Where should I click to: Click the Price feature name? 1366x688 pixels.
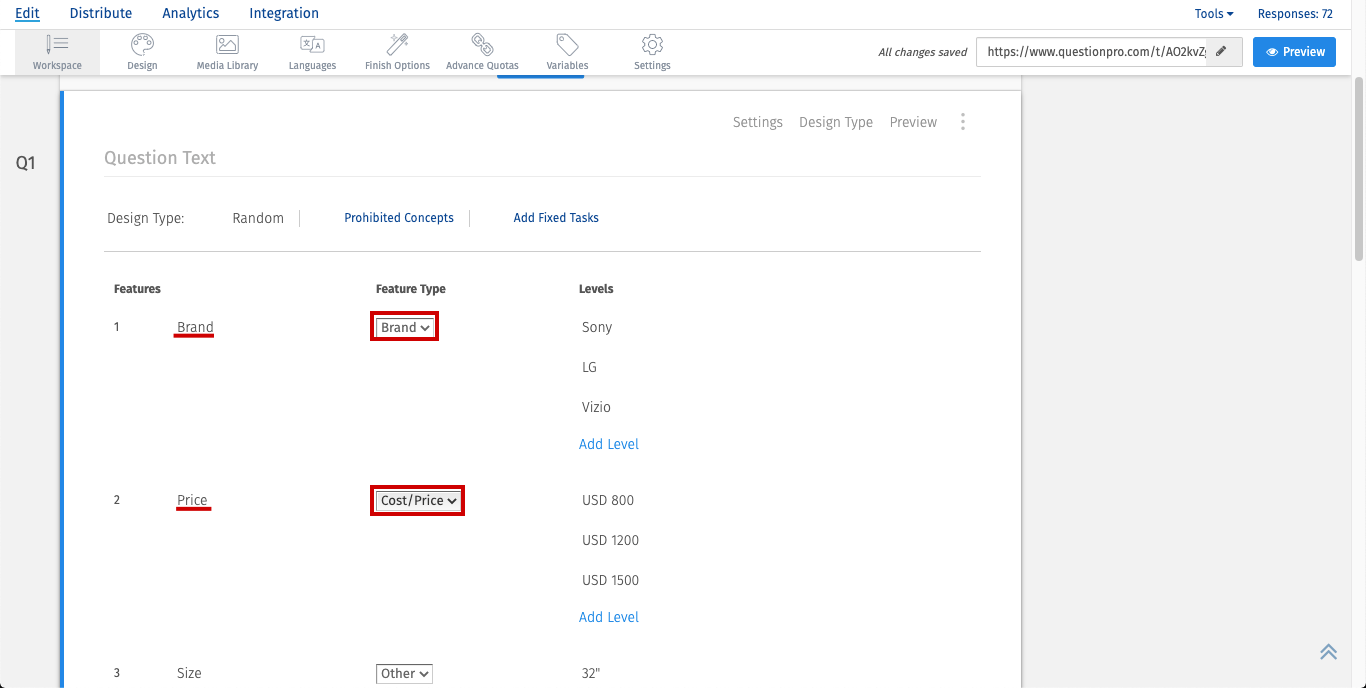[x=192, y=500]
